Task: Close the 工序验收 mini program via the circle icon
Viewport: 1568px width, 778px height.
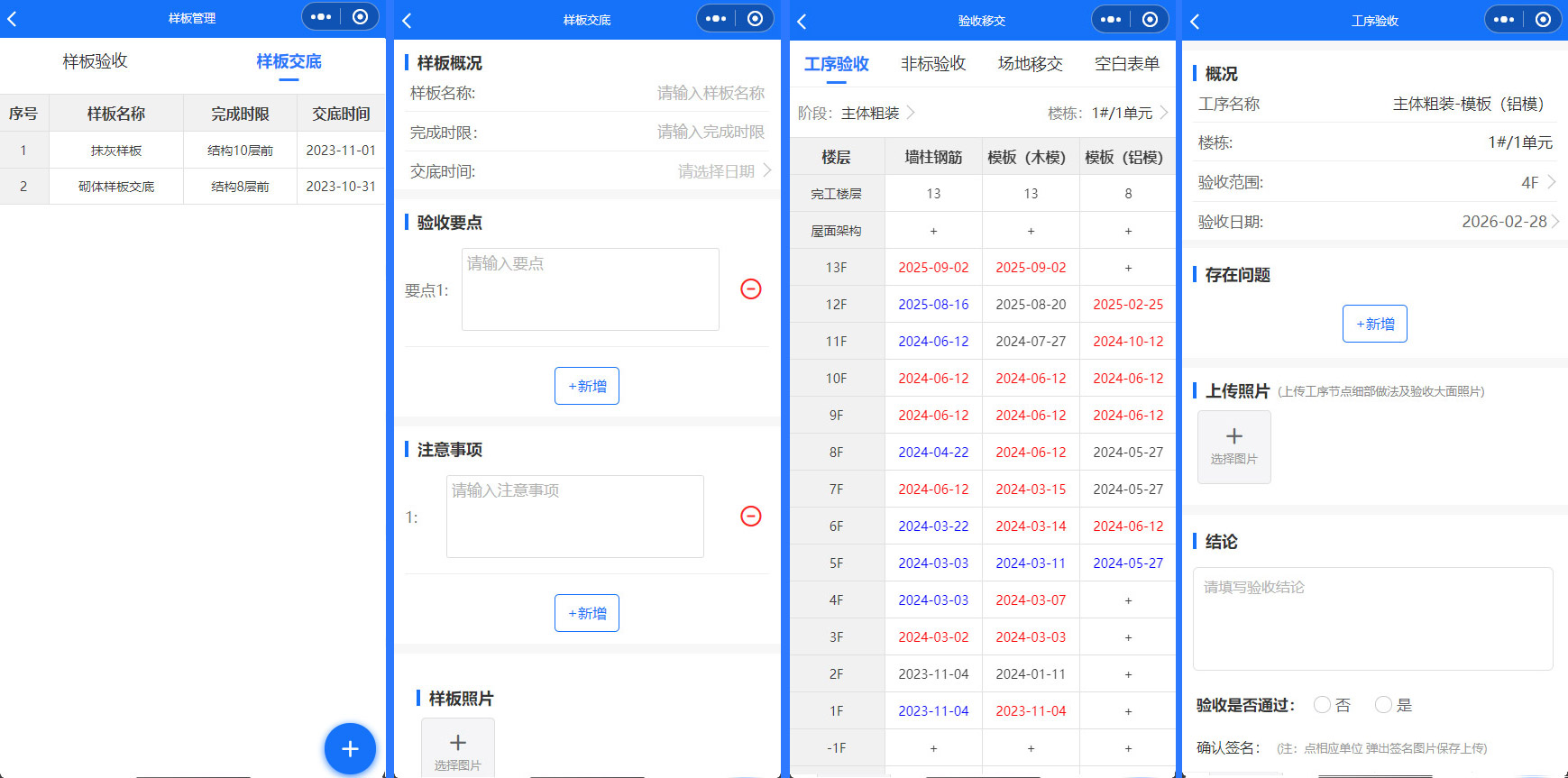Action: click(x=1543, y=19)
